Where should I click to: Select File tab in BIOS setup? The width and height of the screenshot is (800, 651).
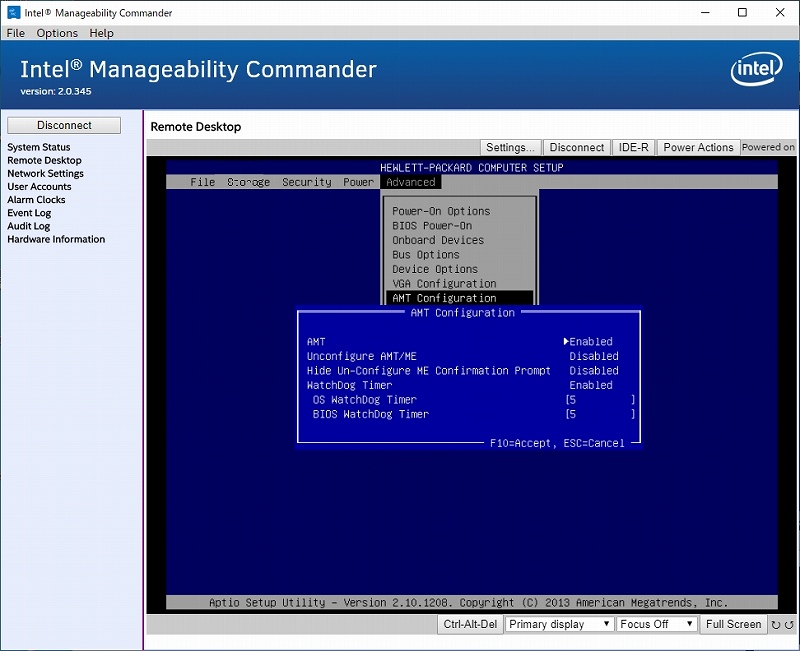[x=203, y=182]
